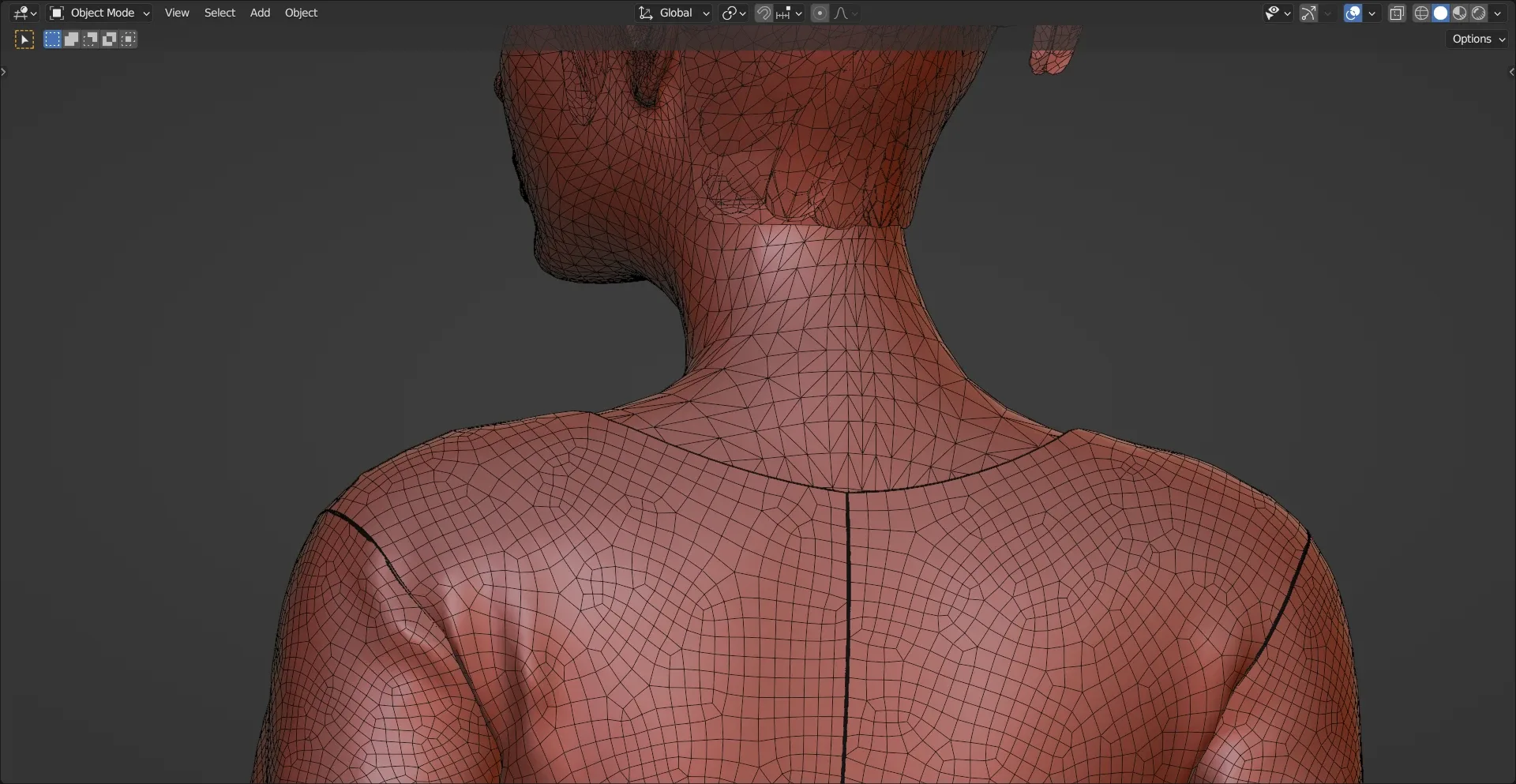The width and height of the screenshot is (1516, 784).
Task: Expand the left toolbar with the arrow
Action: [4, 72]
